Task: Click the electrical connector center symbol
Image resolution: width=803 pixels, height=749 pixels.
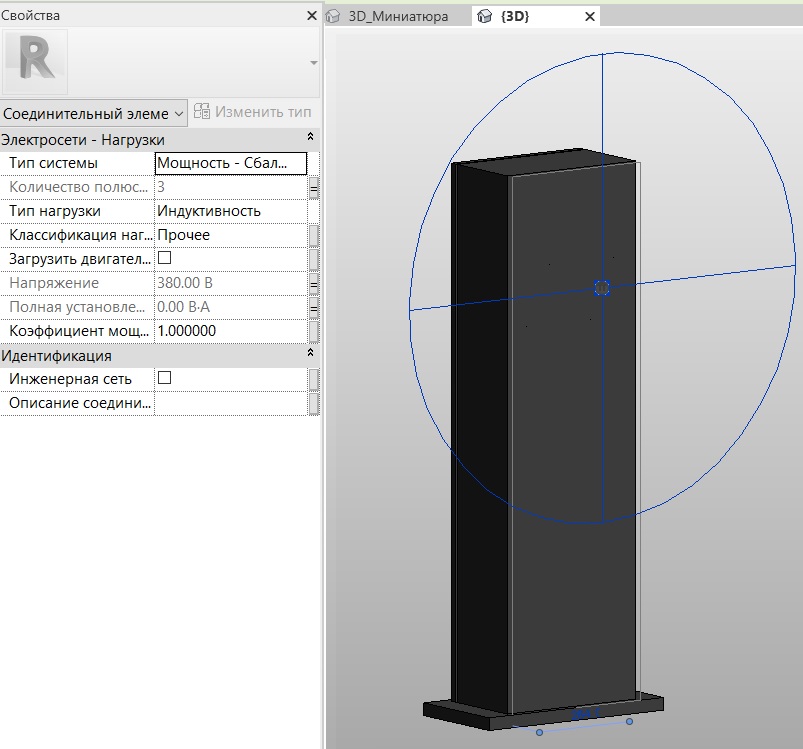Action: pos(602,288)
